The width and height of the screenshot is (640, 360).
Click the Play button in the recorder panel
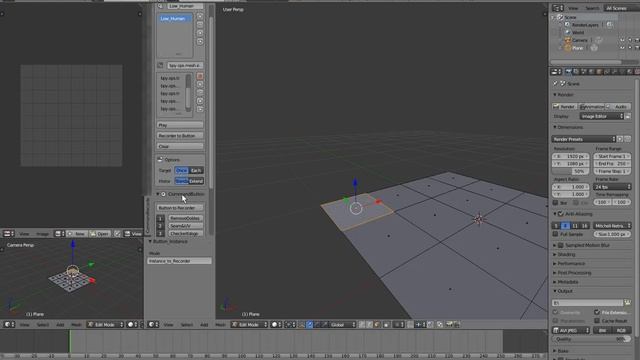coord(180,125)
